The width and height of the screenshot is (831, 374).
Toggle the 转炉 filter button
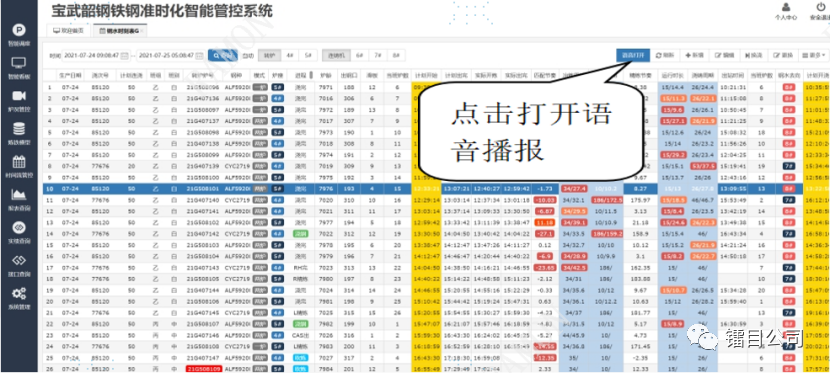tap(270, 55)
